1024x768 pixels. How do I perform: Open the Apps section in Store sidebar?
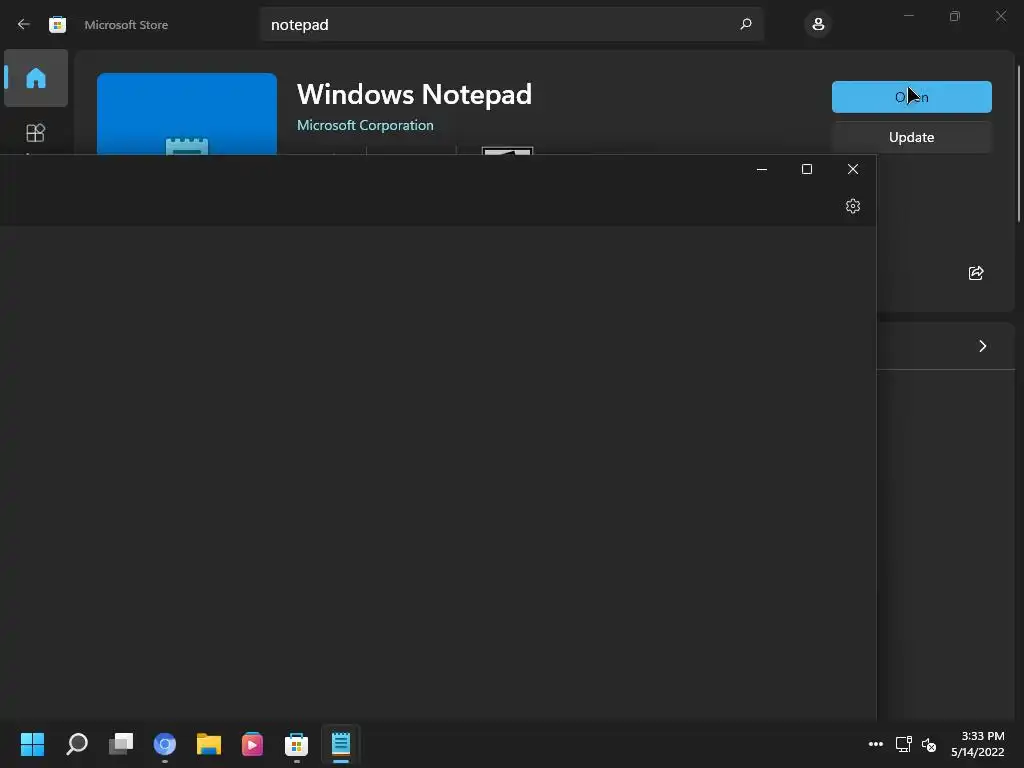(35, 133)
